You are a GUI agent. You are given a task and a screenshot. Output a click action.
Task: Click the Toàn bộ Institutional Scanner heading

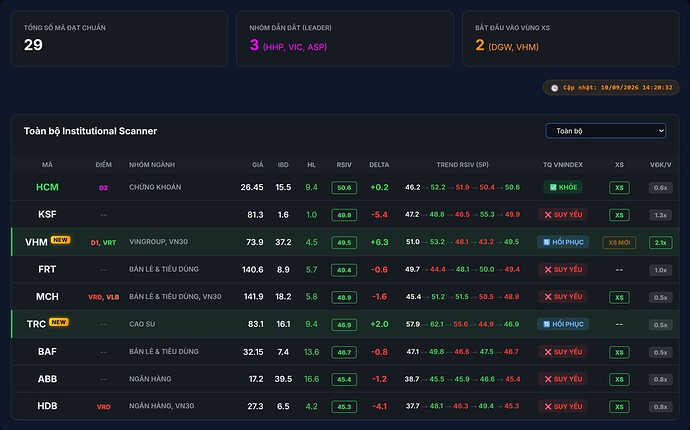[90, 131]
